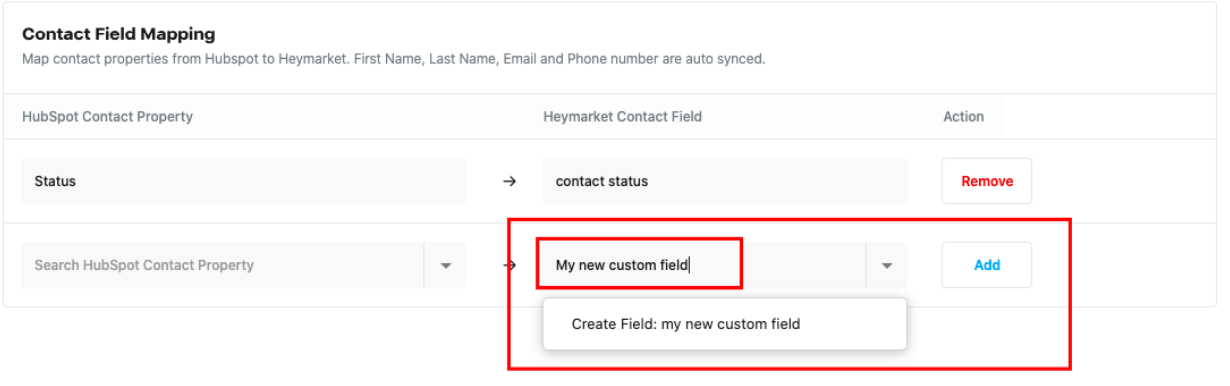This screenshot has width=1230, height=386.
Task: Click the Remove button for Status mapping
Action: pyautogui.click(x=987, y=181)
